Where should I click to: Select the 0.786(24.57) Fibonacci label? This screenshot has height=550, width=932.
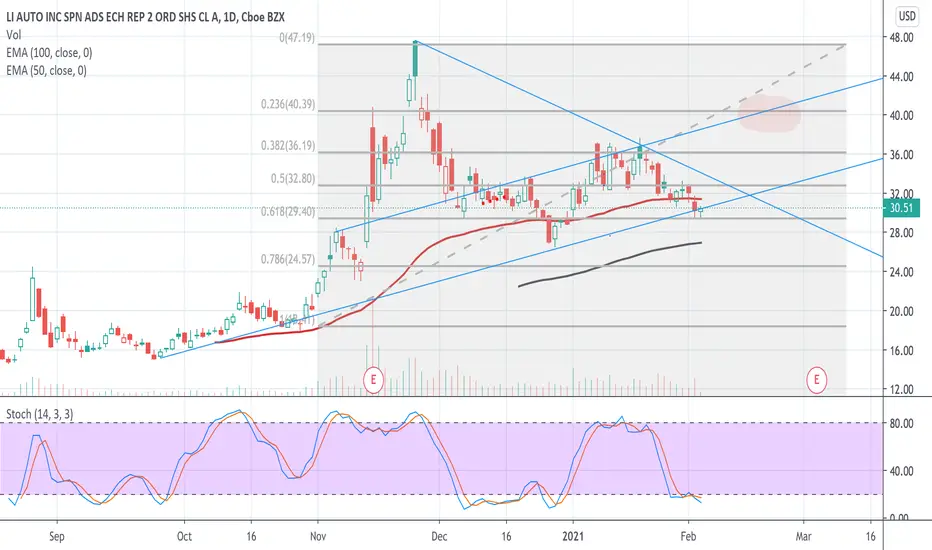tap(288, 259)
